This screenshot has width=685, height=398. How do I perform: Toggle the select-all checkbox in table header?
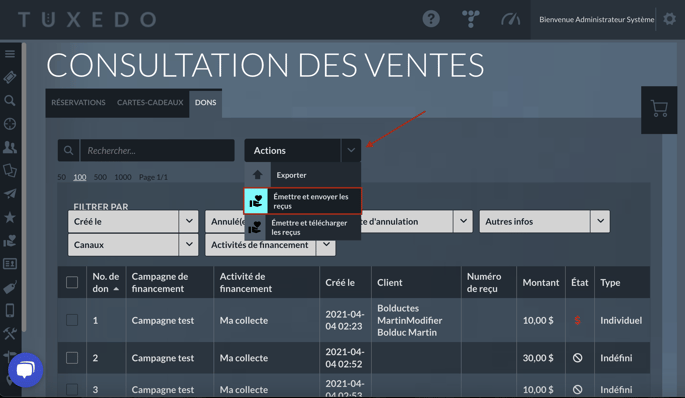coord(72,282)
